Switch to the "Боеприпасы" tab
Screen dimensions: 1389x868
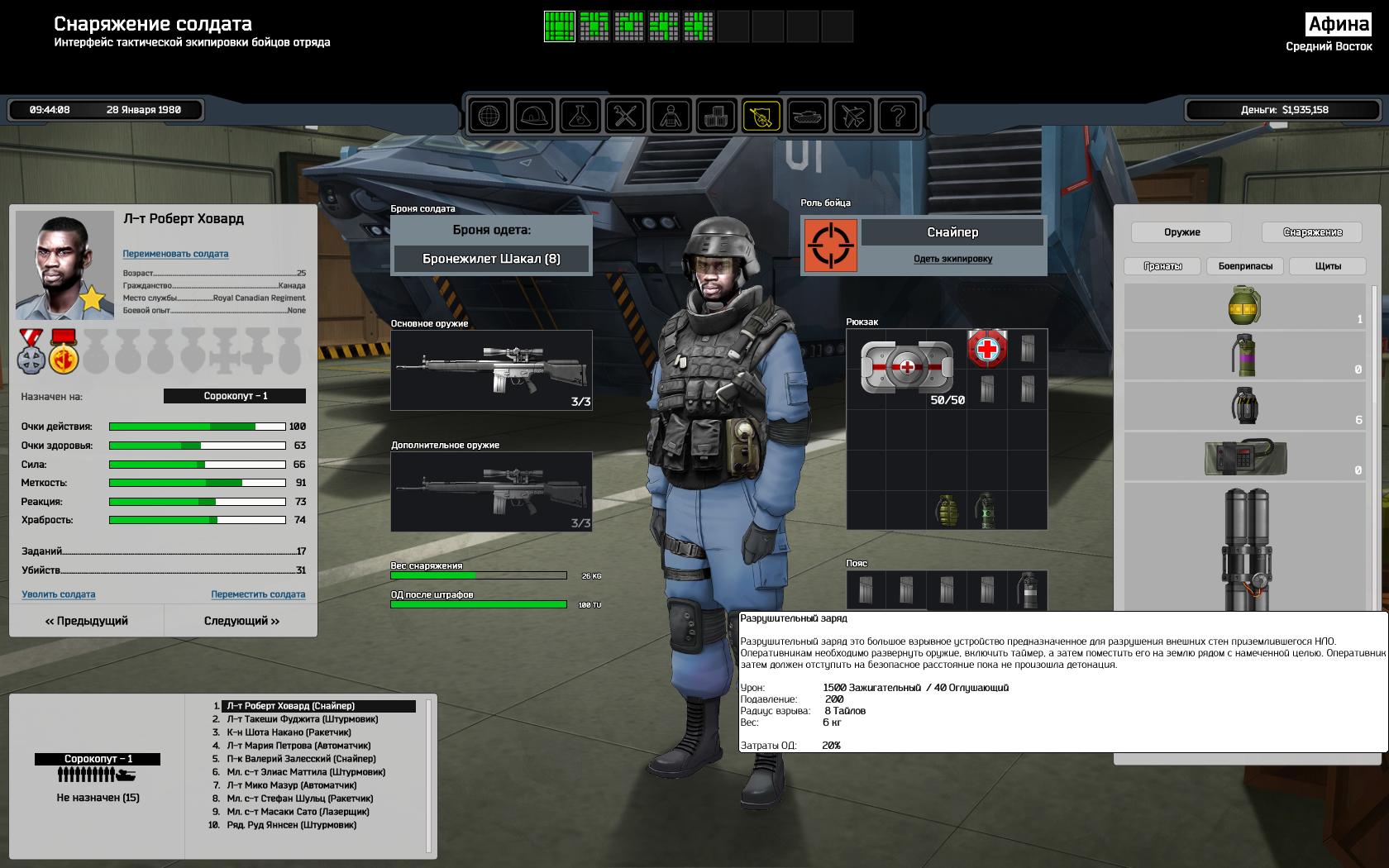coord(1245,266)
